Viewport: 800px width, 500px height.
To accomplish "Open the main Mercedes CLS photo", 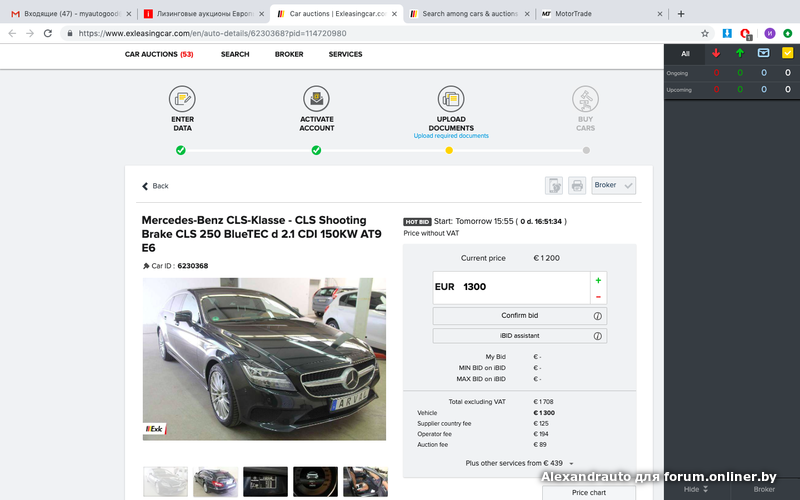I will click(264, 359).
